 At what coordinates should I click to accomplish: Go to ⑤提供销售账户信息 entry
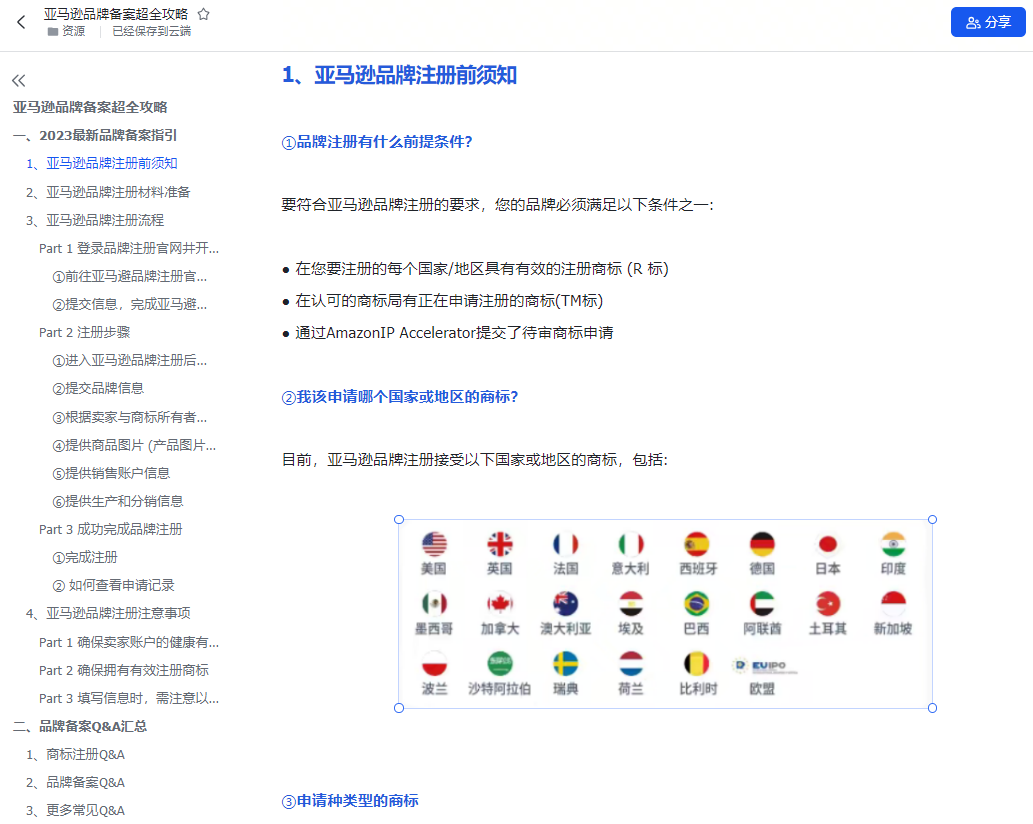(x=111, y=473)
